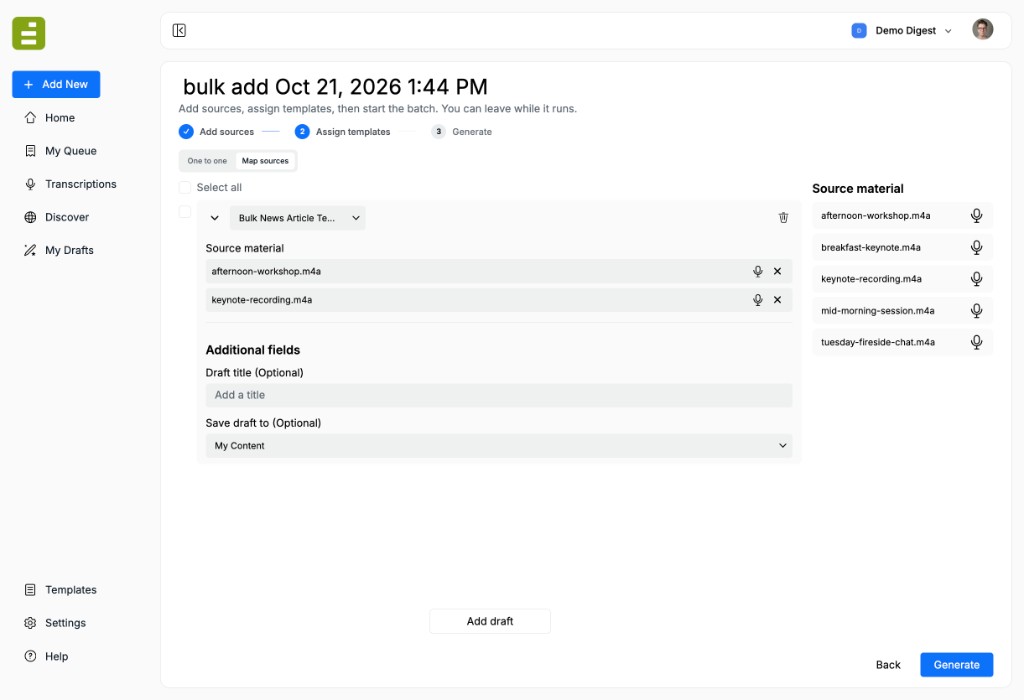Click the green app logo
Screen dimensions: 1024x700
(29, 33)
